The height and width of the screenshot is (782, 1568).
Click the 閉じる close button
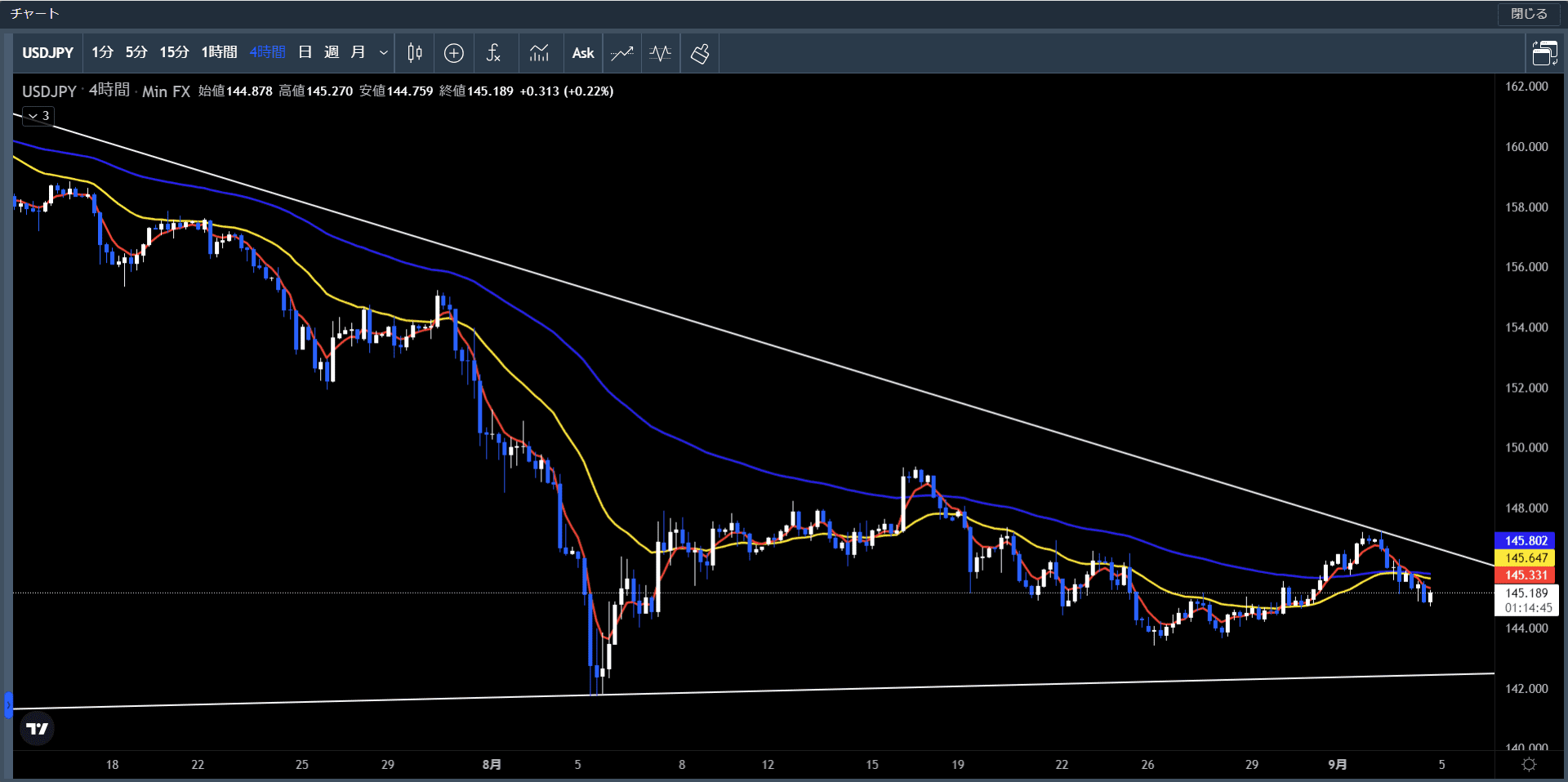point(1529,14)
